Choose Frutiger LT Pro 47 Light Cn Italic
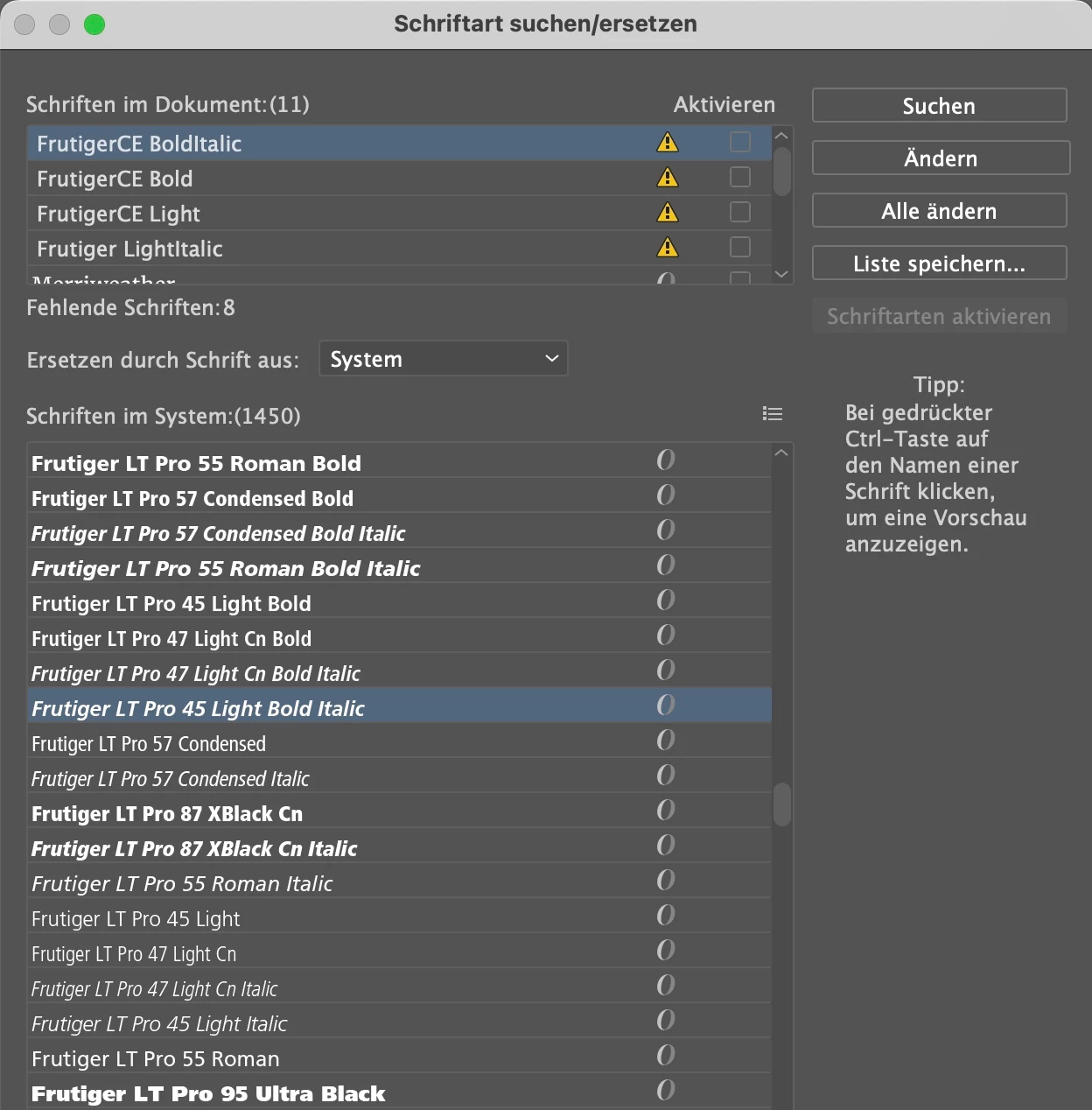 (399, 987)
